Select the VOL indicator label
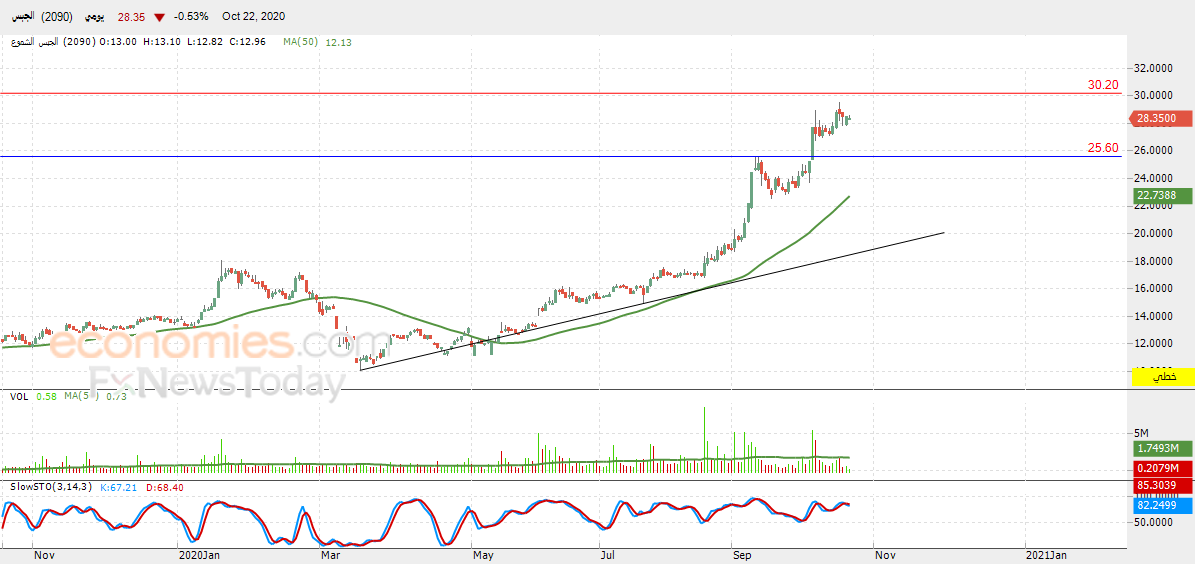The height and width of the screenshot is (564, 1195). pyautogui.click(x=19, y=396)
